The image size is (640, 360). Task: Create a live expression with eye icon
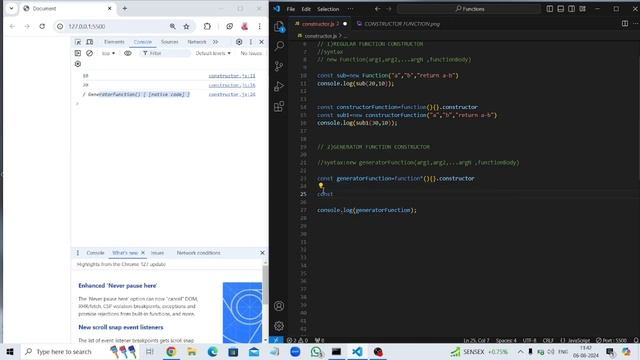[128, 53]
